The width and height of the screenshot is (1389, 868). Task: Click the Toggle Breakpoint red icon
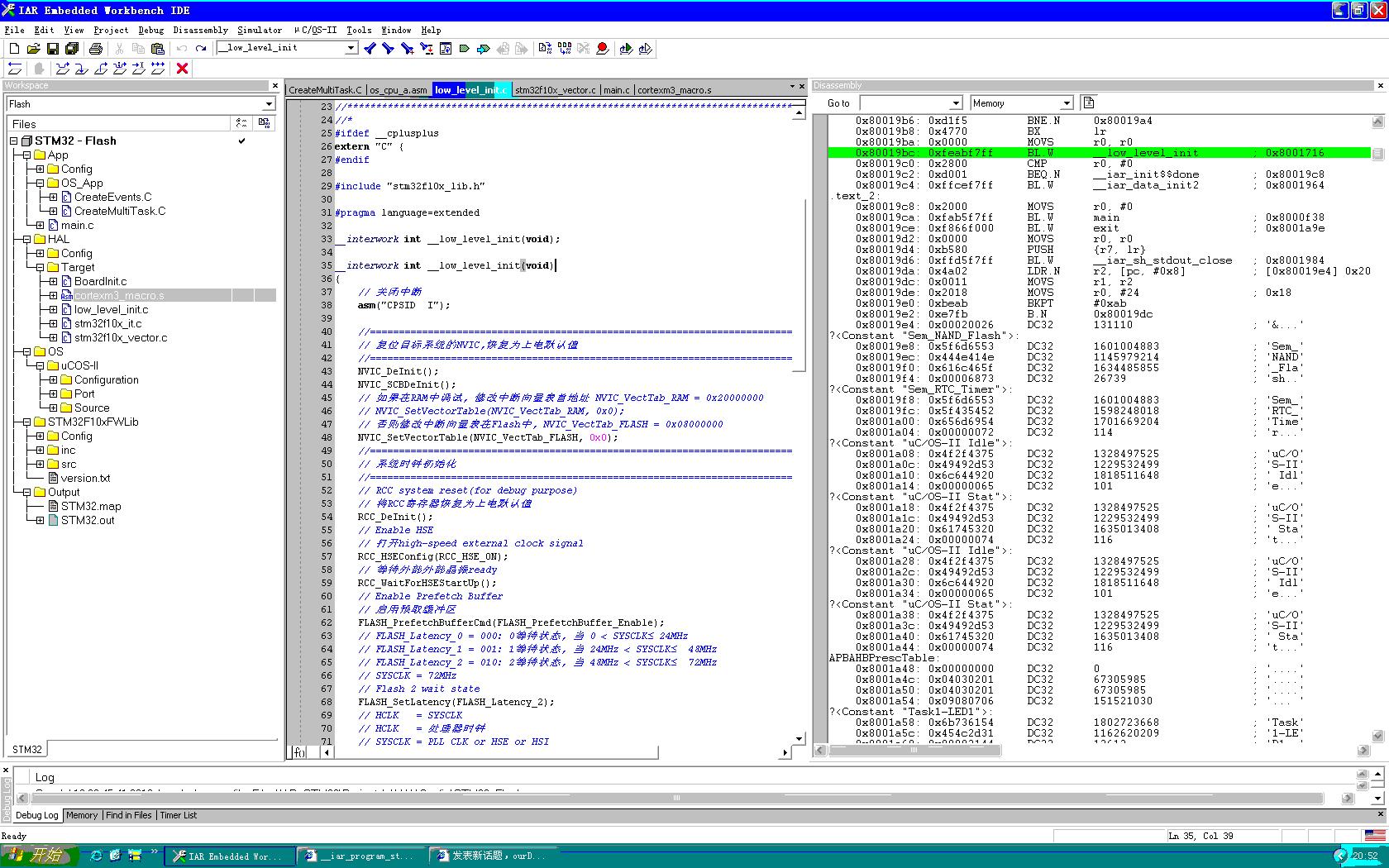pos(603,49)
